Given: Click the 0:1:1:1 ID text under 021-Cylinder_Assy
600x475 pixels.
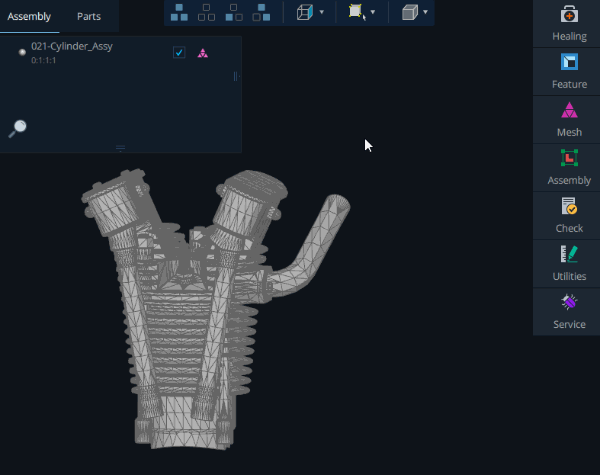Looking at the screenshot, I should pos(44,60).
